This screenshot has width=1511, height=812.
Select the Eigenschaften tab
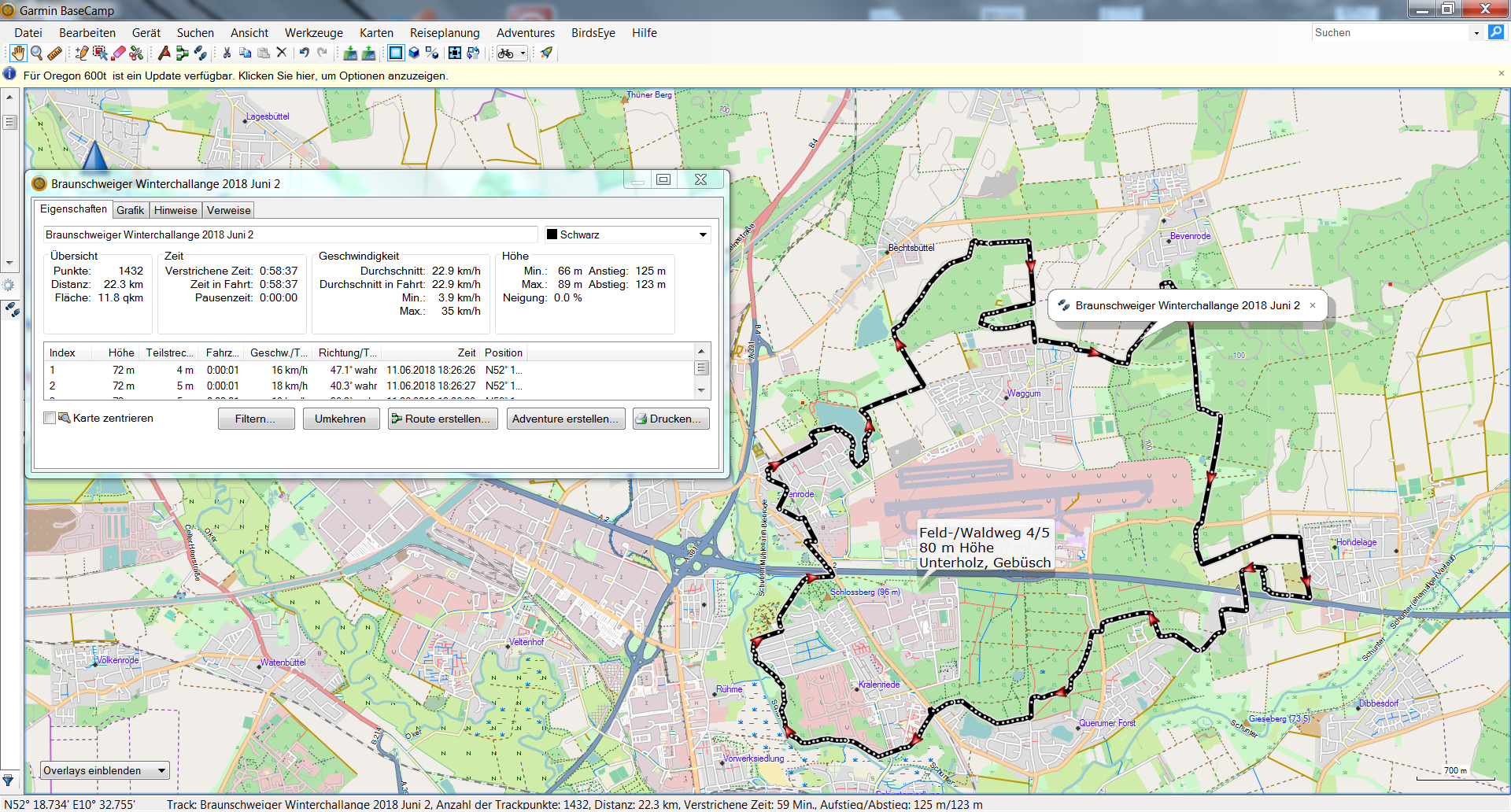tap(73, 209)
